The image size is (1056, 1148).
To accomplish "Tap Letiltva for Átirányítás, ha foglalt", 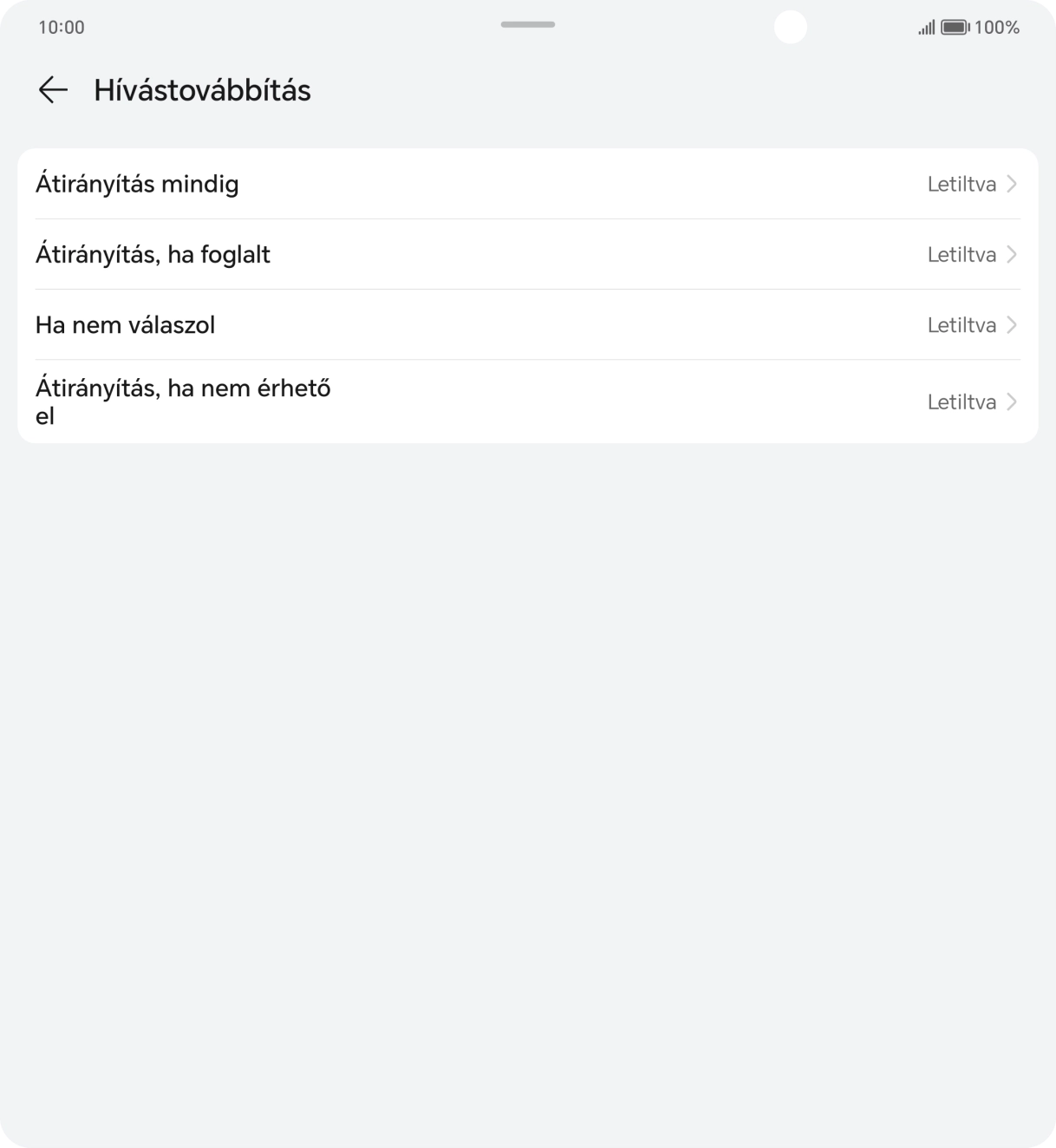I will [x=961, y=254].
